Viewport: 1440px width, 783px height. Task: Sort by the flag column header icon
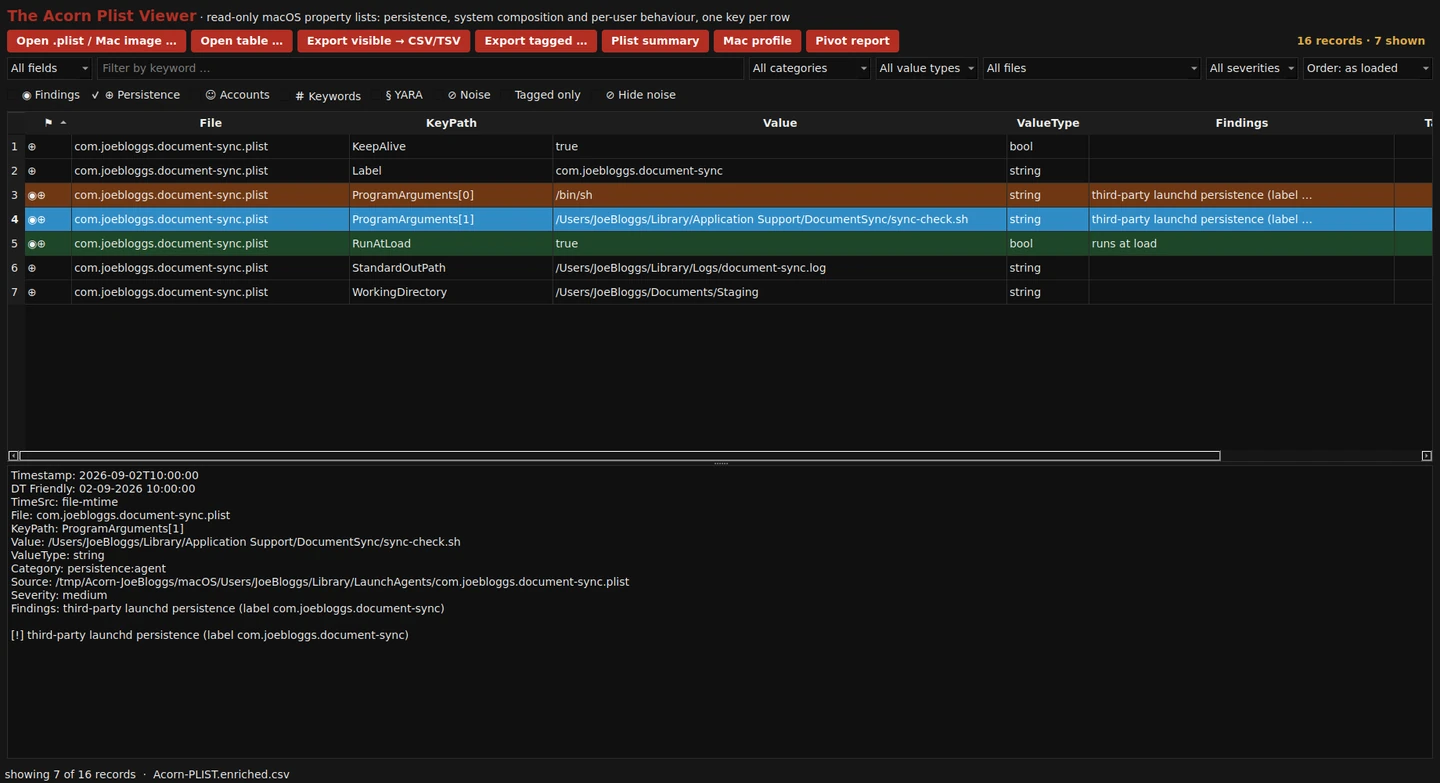pyautogui.click(x=48, y=123)
